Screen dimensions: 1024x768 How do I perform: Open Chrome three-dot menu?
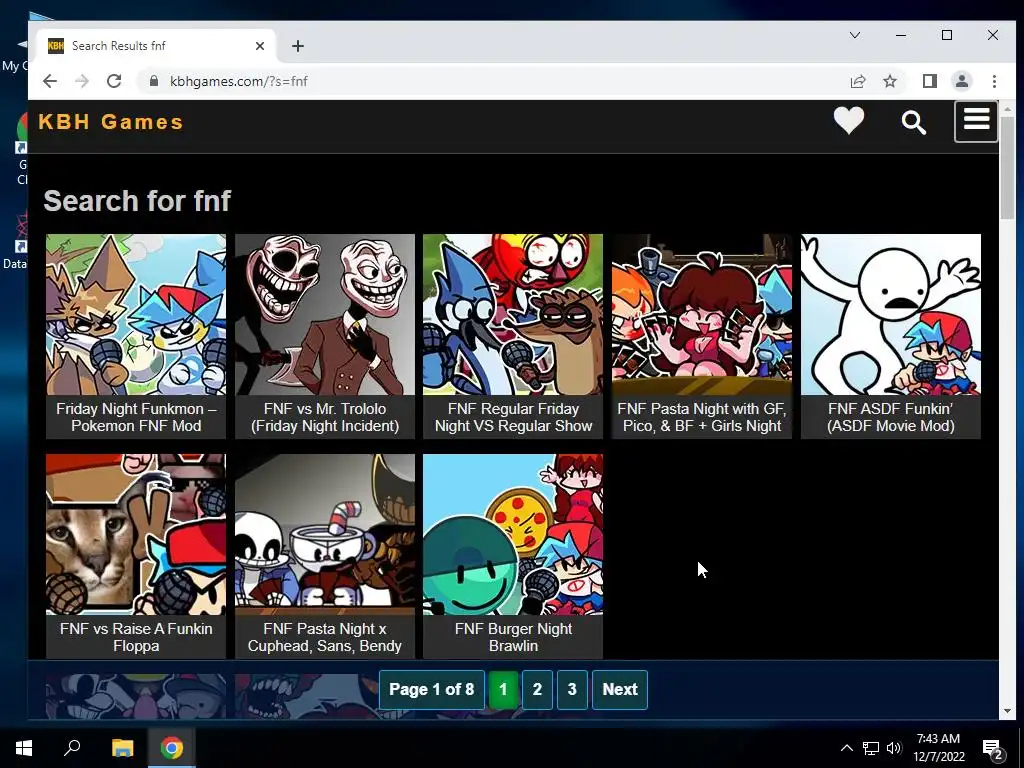click(x=994, y=81)
